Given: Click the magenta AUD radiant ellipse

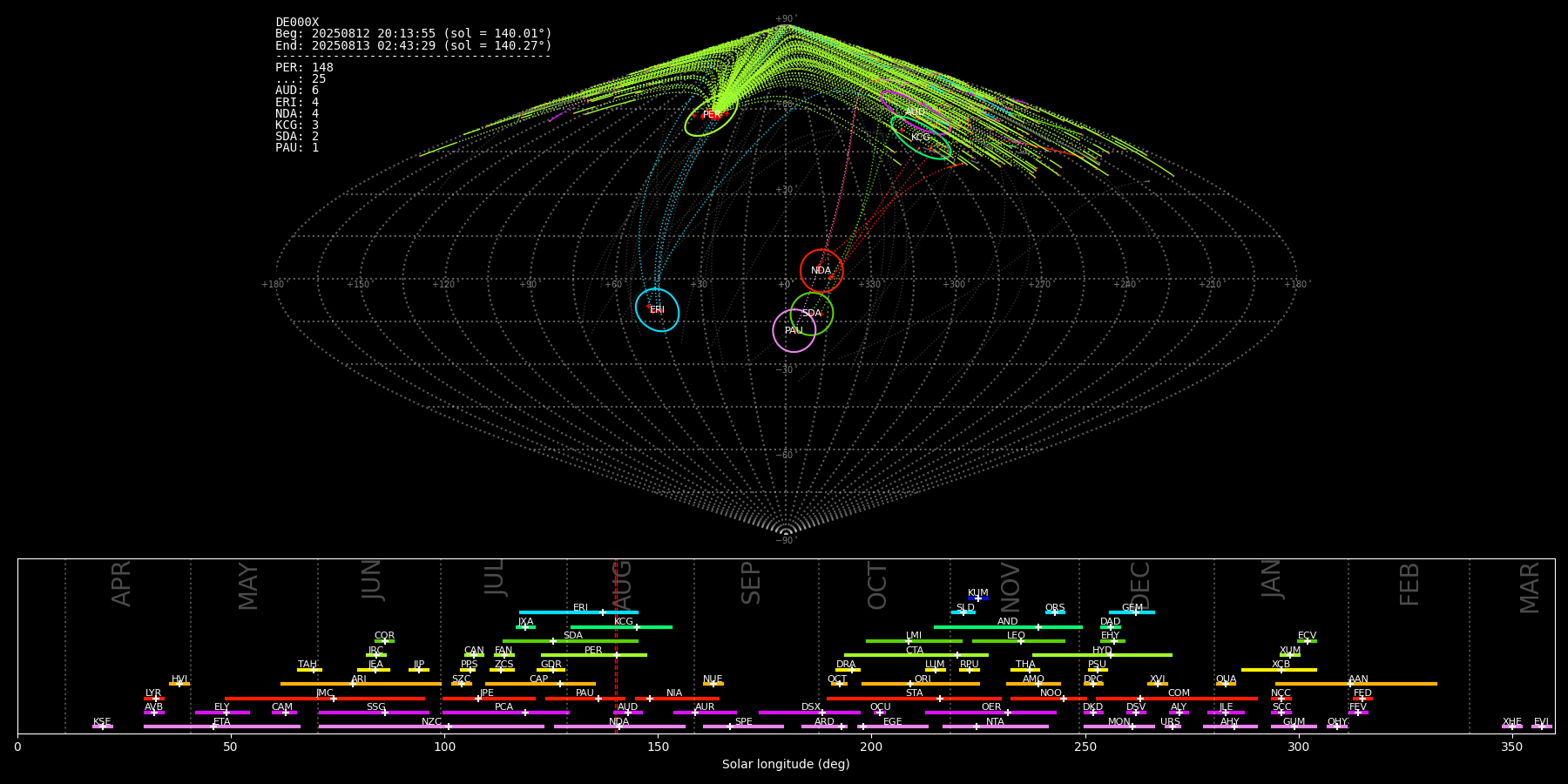Looking at the screenshot, I should [915, 112].
